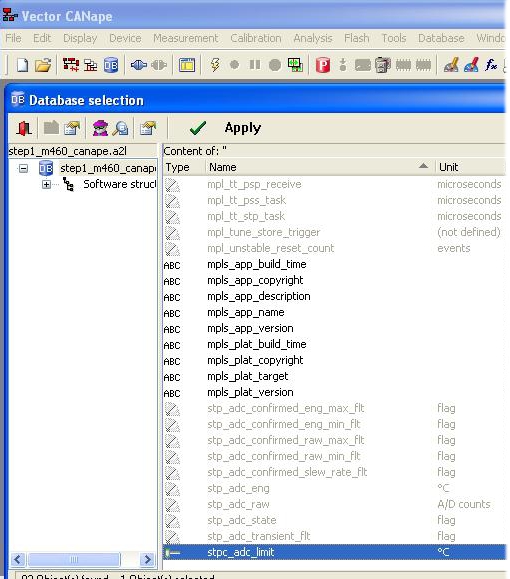This screenshot has width=510, height=579.
Task: Click the search magnifier icon in Database selection
Action: 120,128
